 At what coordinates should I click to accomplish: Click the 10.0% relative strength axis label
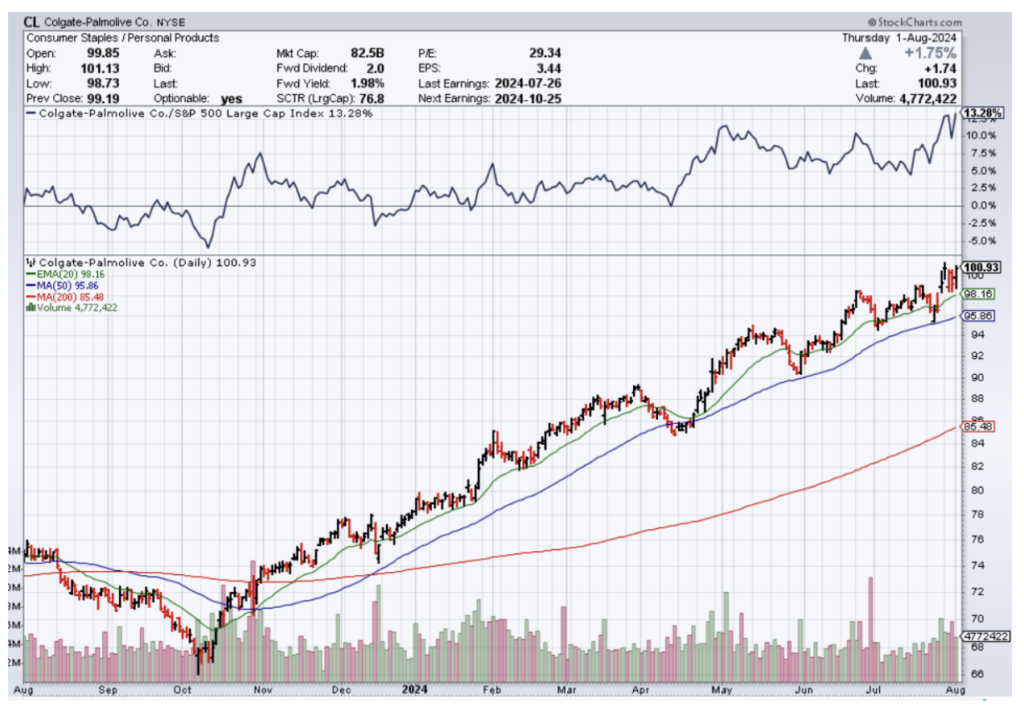point(982,136)
